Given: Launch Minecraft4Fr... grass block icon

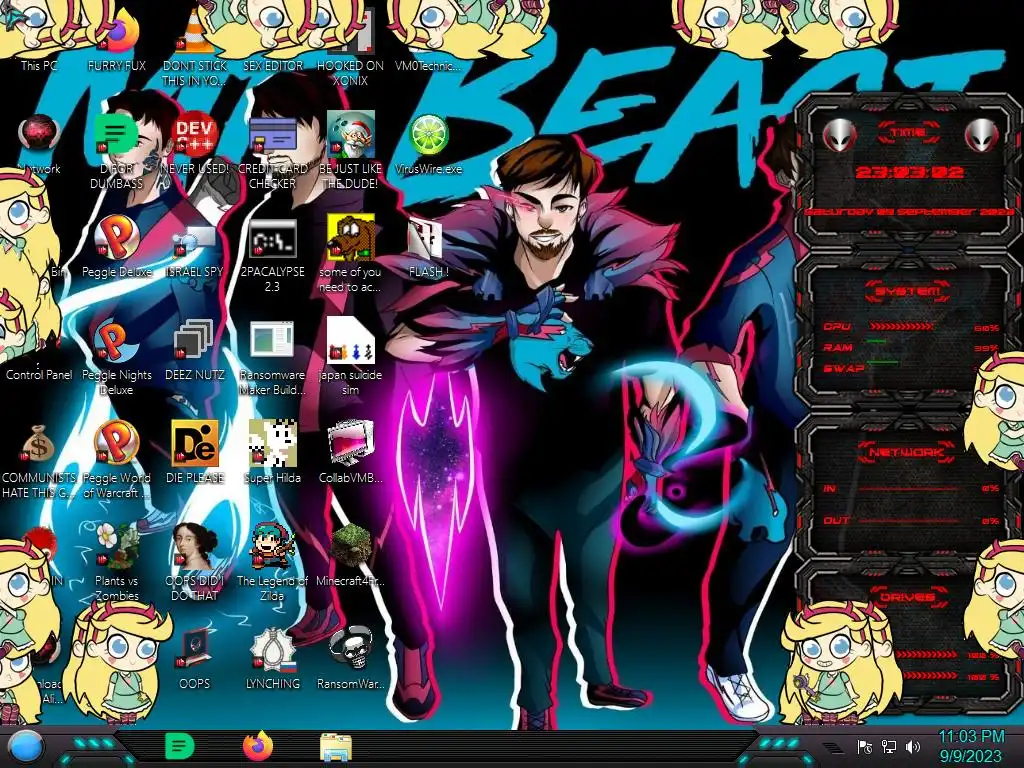Looking at the screenshot, I should [351, 546].
